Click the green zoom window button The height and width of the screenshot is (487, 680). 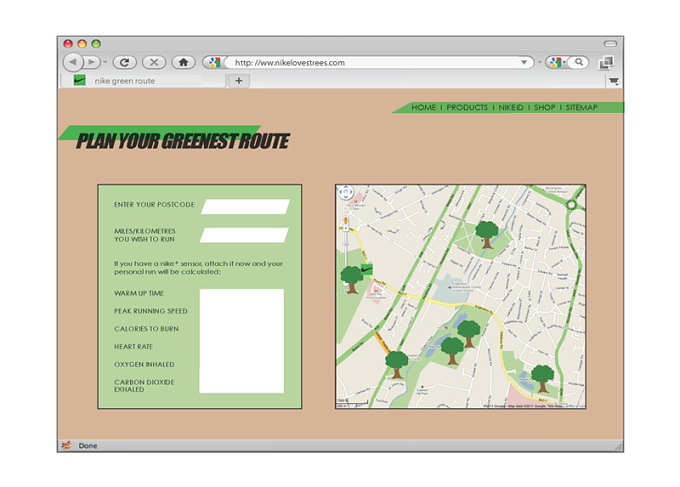[96, 44]
